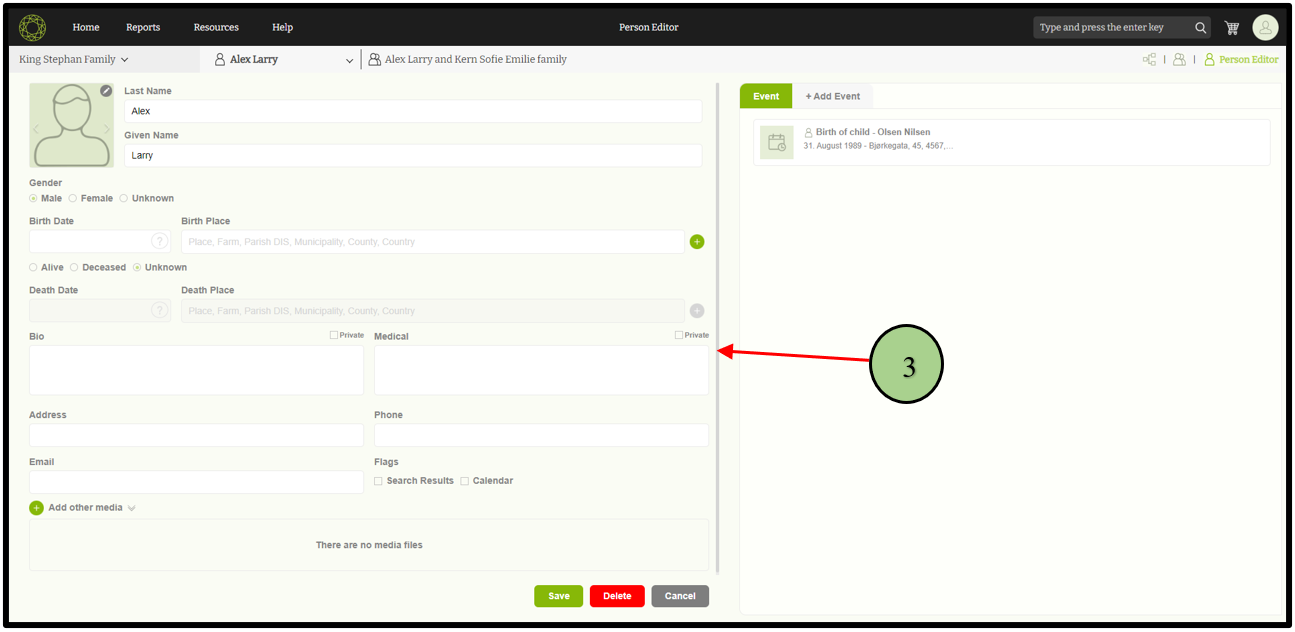Click the search magnifier icon
Viewport: 1295px width, 632px height.
1200,28
